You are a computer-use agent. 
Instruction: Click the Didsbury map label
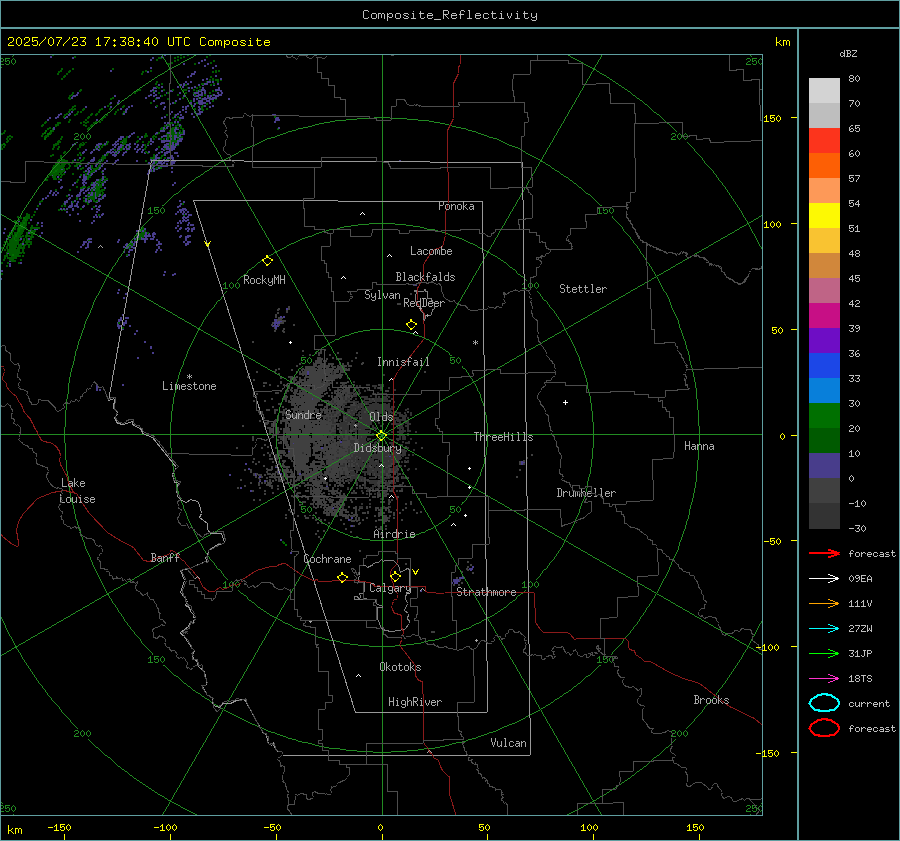click(x=377, y=448)
